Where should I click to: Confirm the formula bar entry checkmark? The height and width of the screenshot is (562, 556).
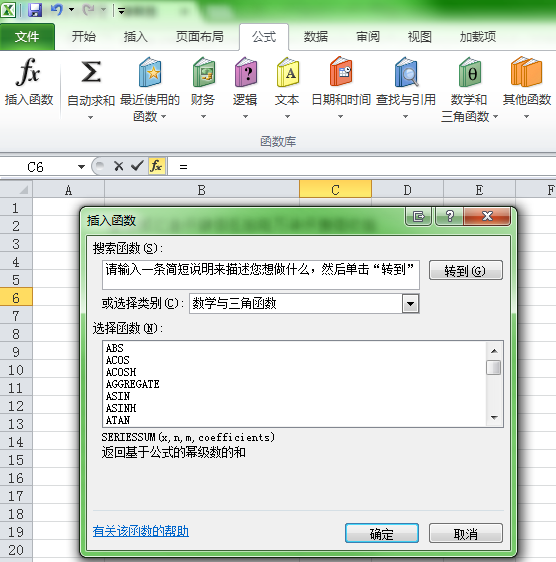[137, 166]
